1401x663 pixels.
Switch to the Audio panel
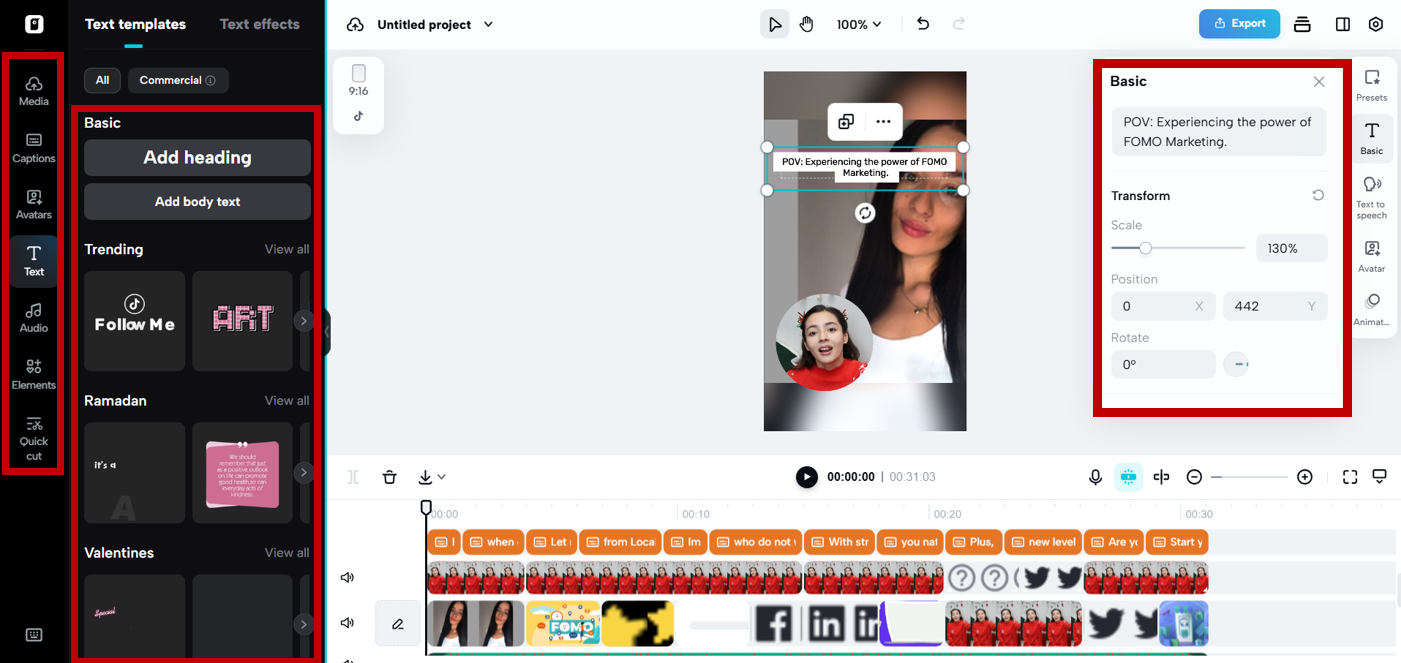click(33, 317)
